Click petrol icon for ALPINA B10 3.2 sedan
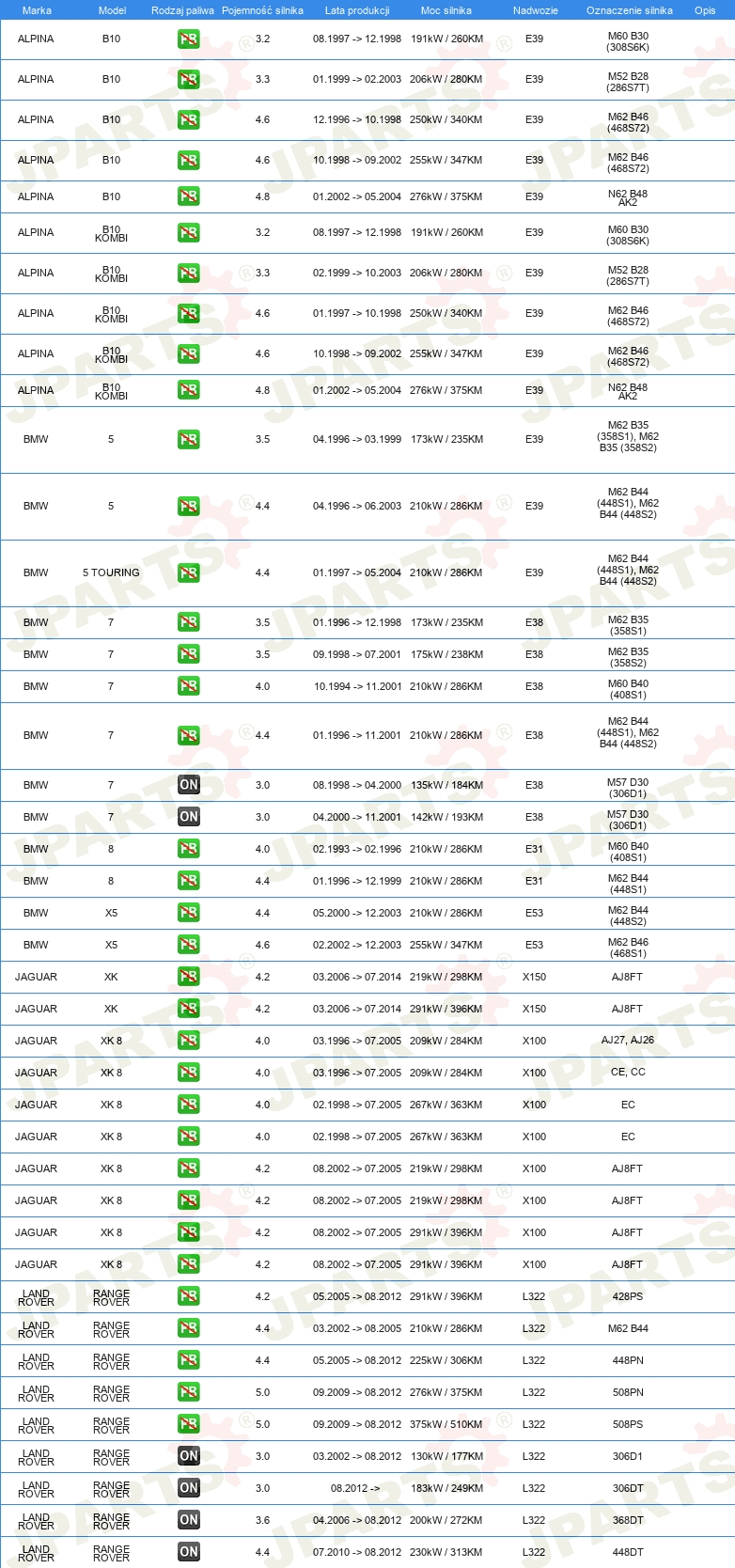This screenshot has height=1568, width=735. tap(189, 39)
